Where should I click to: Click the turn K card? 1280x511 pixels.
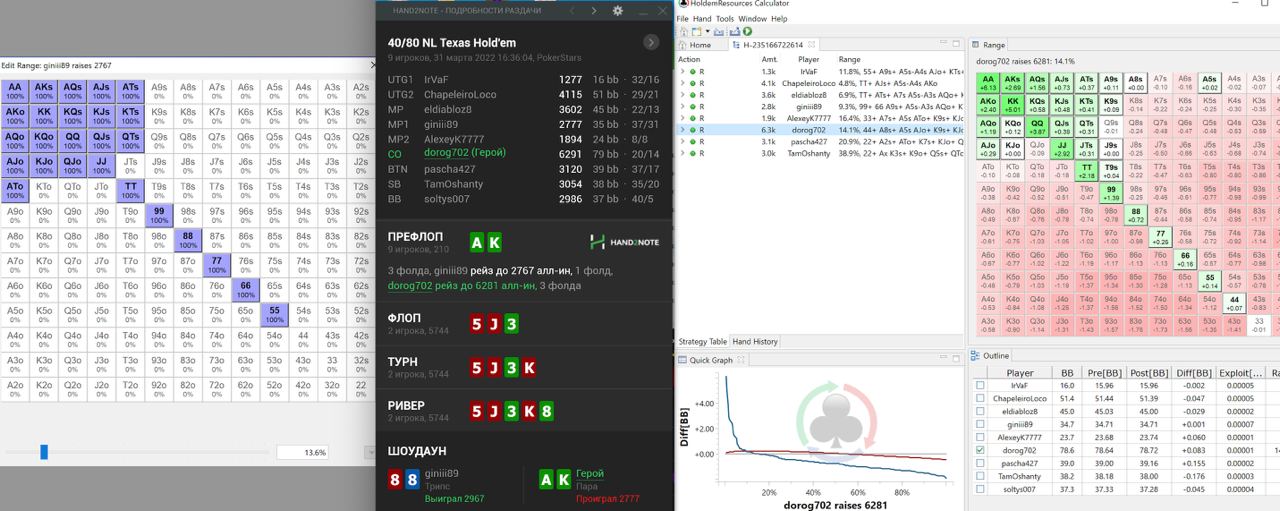click(x=529, y=368)
